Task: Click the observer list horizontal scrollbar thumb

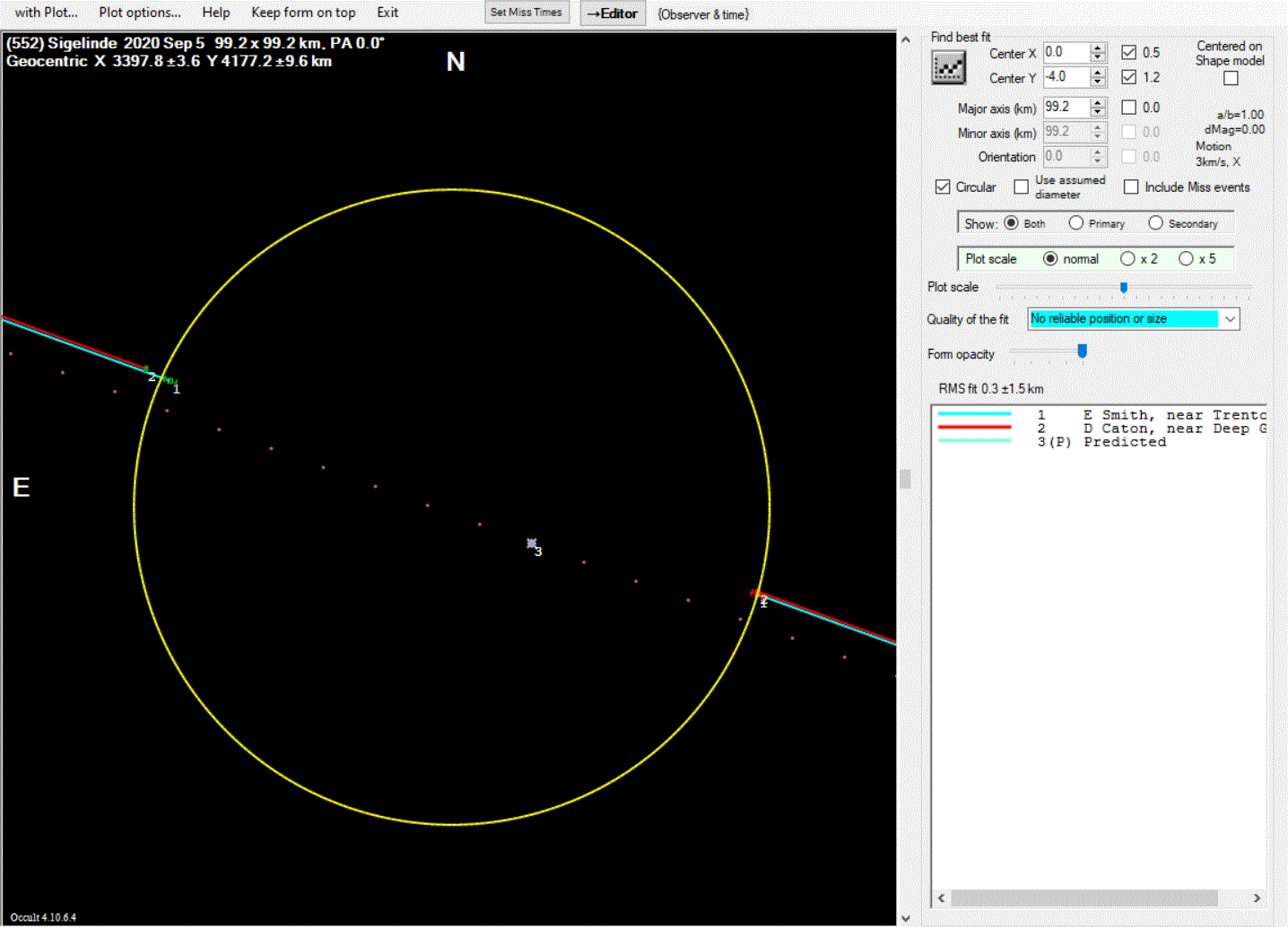Action: (1084, 897)
